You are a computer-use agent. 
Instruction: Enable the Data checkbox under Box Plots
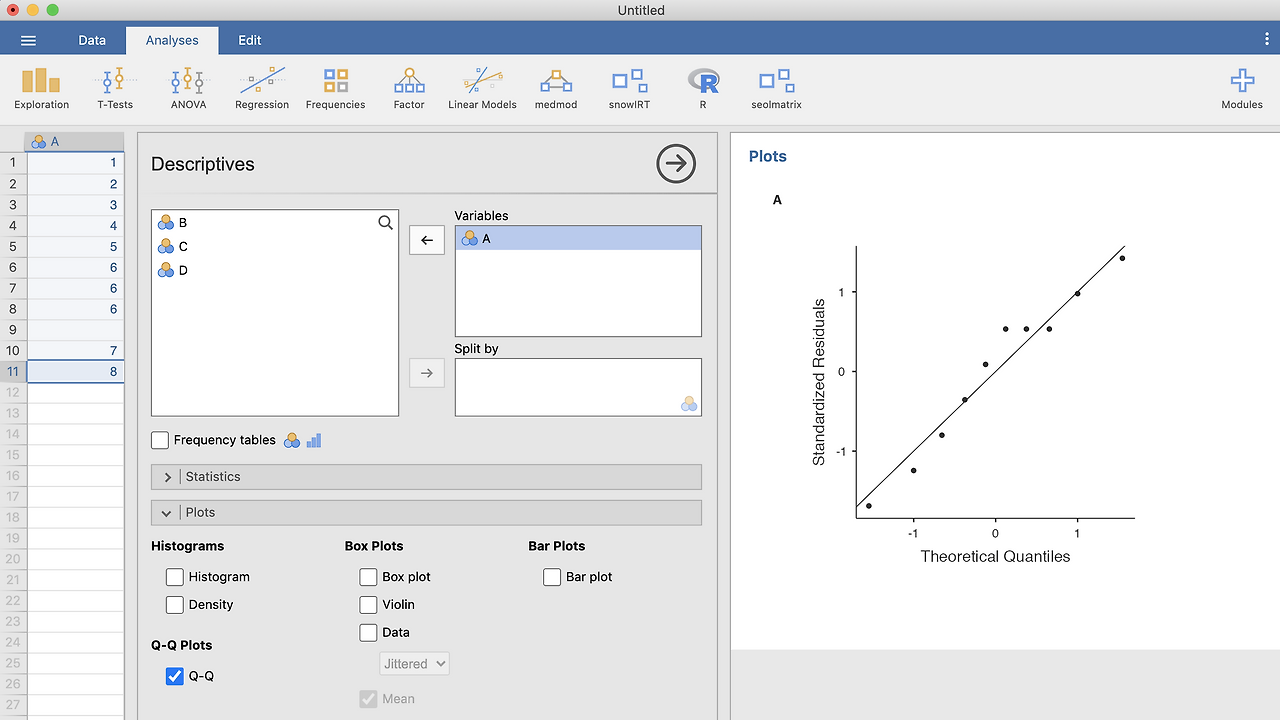tap(368, 633)
